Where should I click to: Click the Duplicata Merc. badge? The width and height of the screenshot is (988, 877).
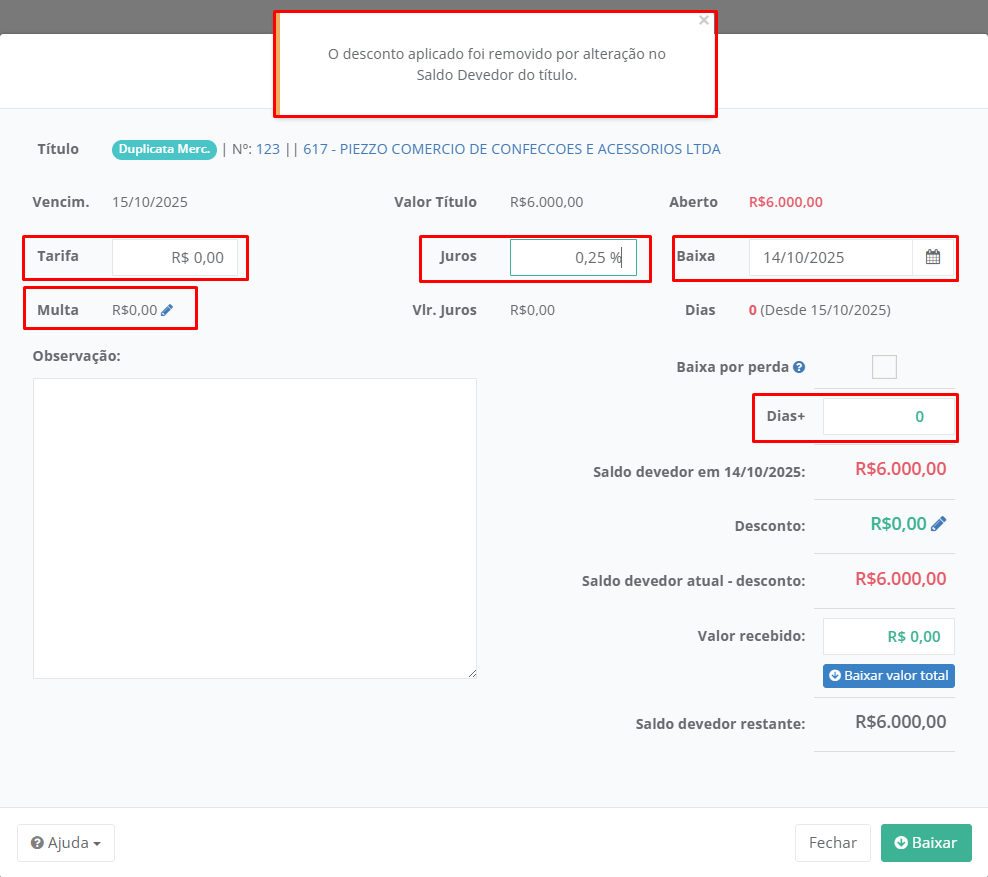[164, 149]
